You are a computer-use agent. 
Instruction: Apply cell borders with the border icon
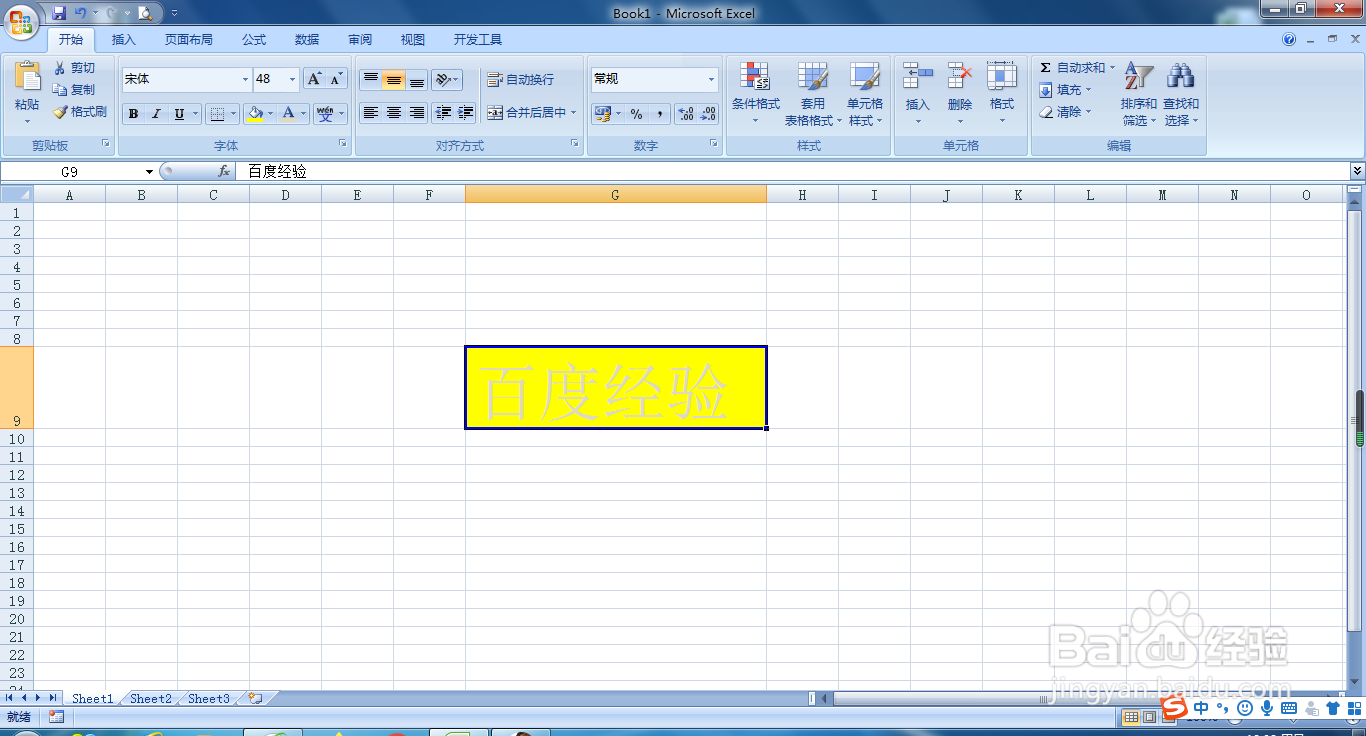pyautogui.click(x=218, y=114)
